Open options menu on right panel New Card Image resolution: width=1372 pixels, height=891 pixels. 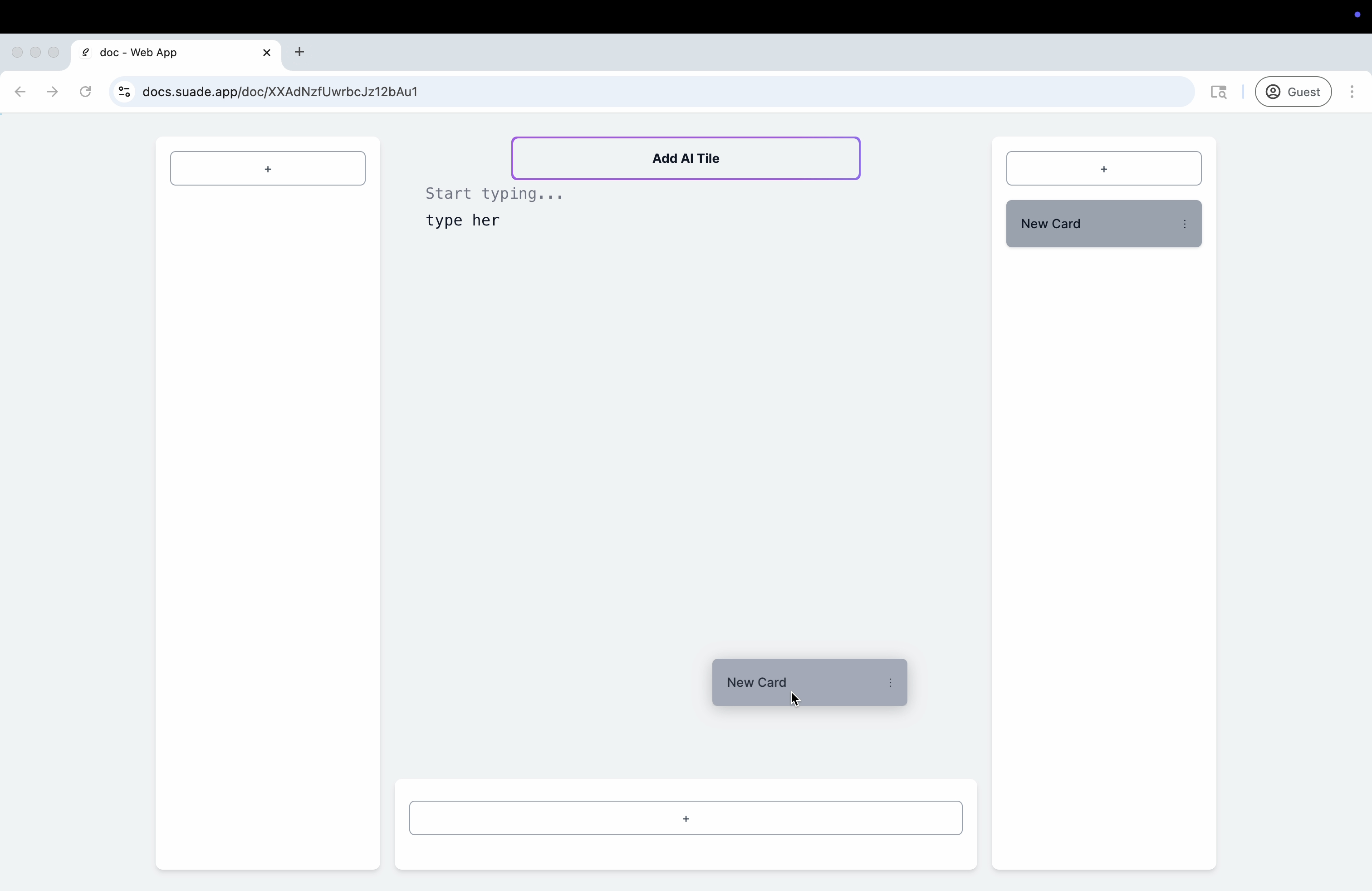pyautogui.click(x=1184, y=224)
